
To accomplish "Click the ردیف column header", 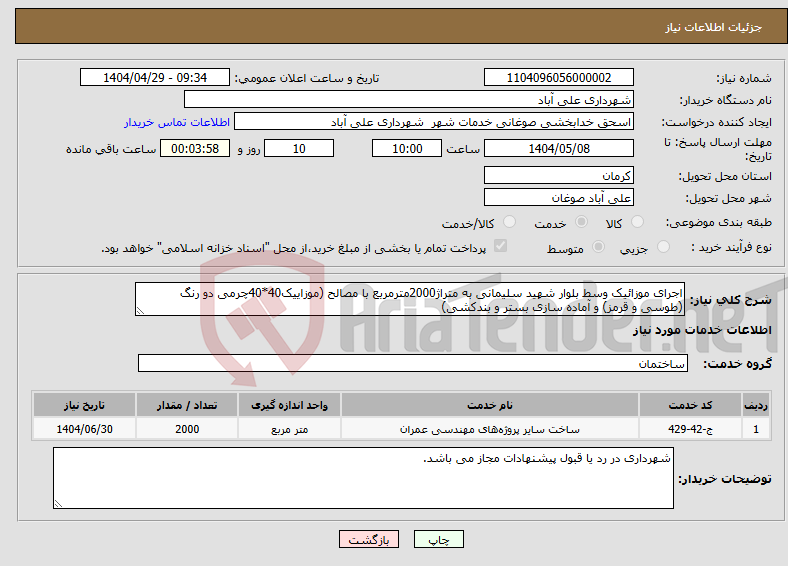I will [x=756, y=405].
